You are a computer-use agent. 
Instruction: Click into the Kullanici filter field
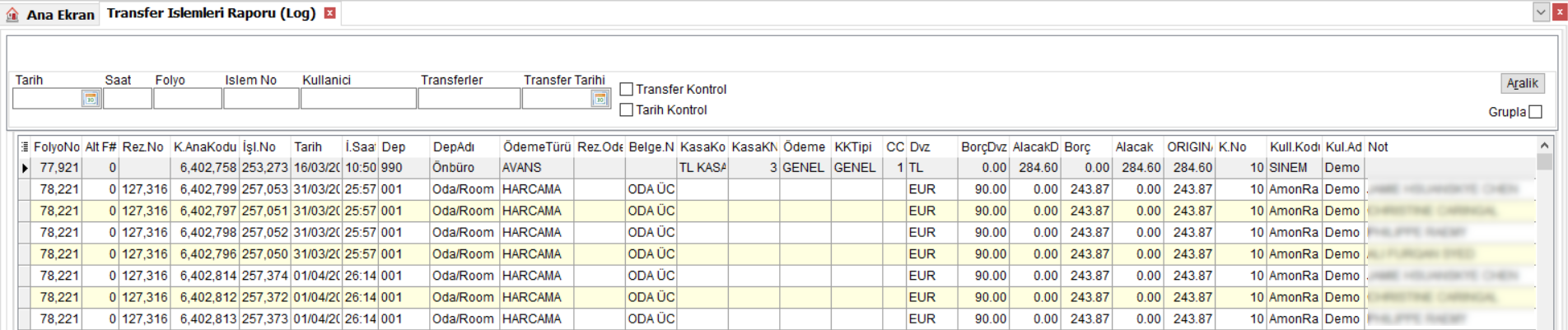358,99
